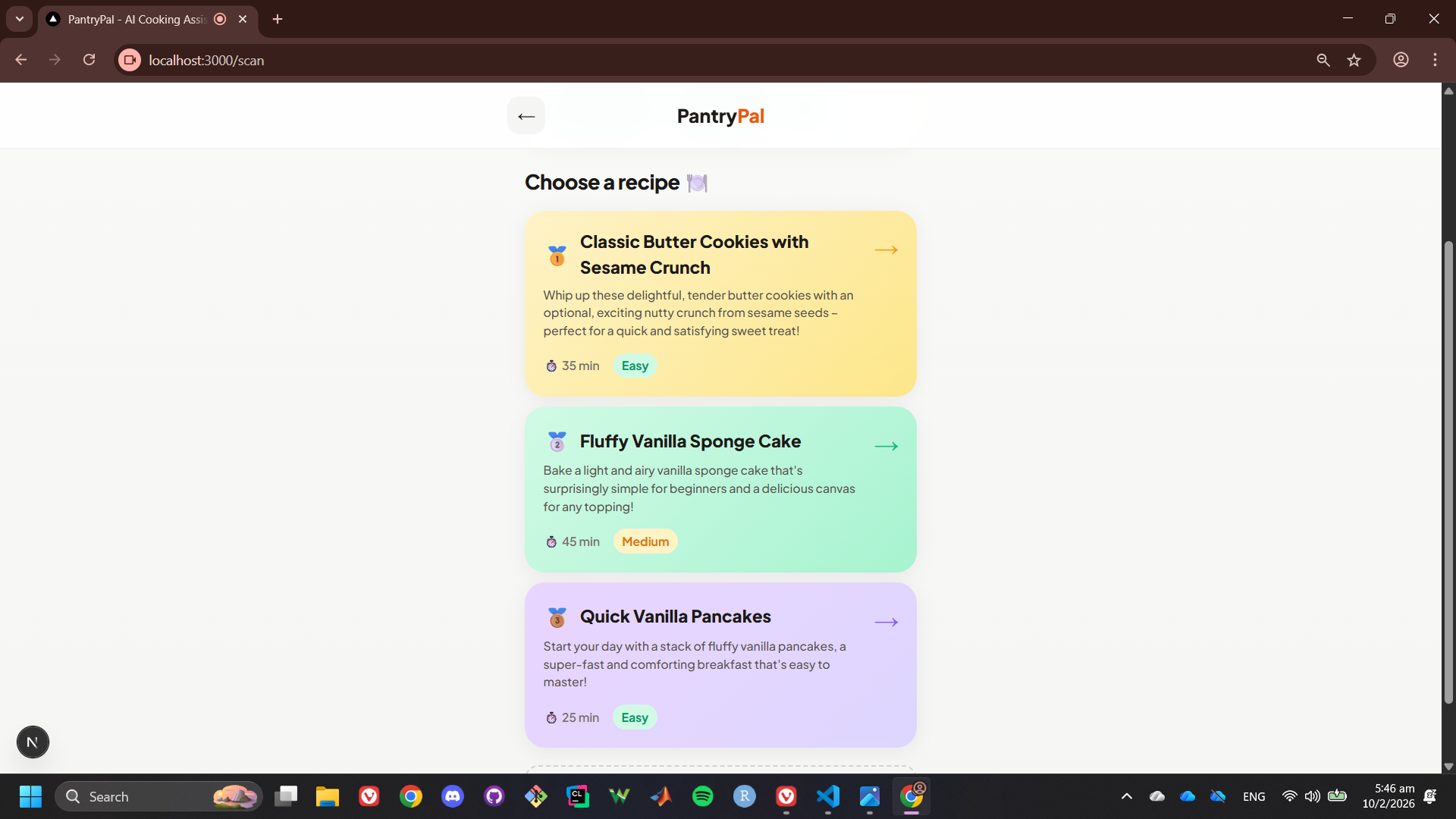Click green arrow on Fluffy Vanilla Sponge Cake
The width and height of the screenshot is (1456, 819).
(886, 447)
